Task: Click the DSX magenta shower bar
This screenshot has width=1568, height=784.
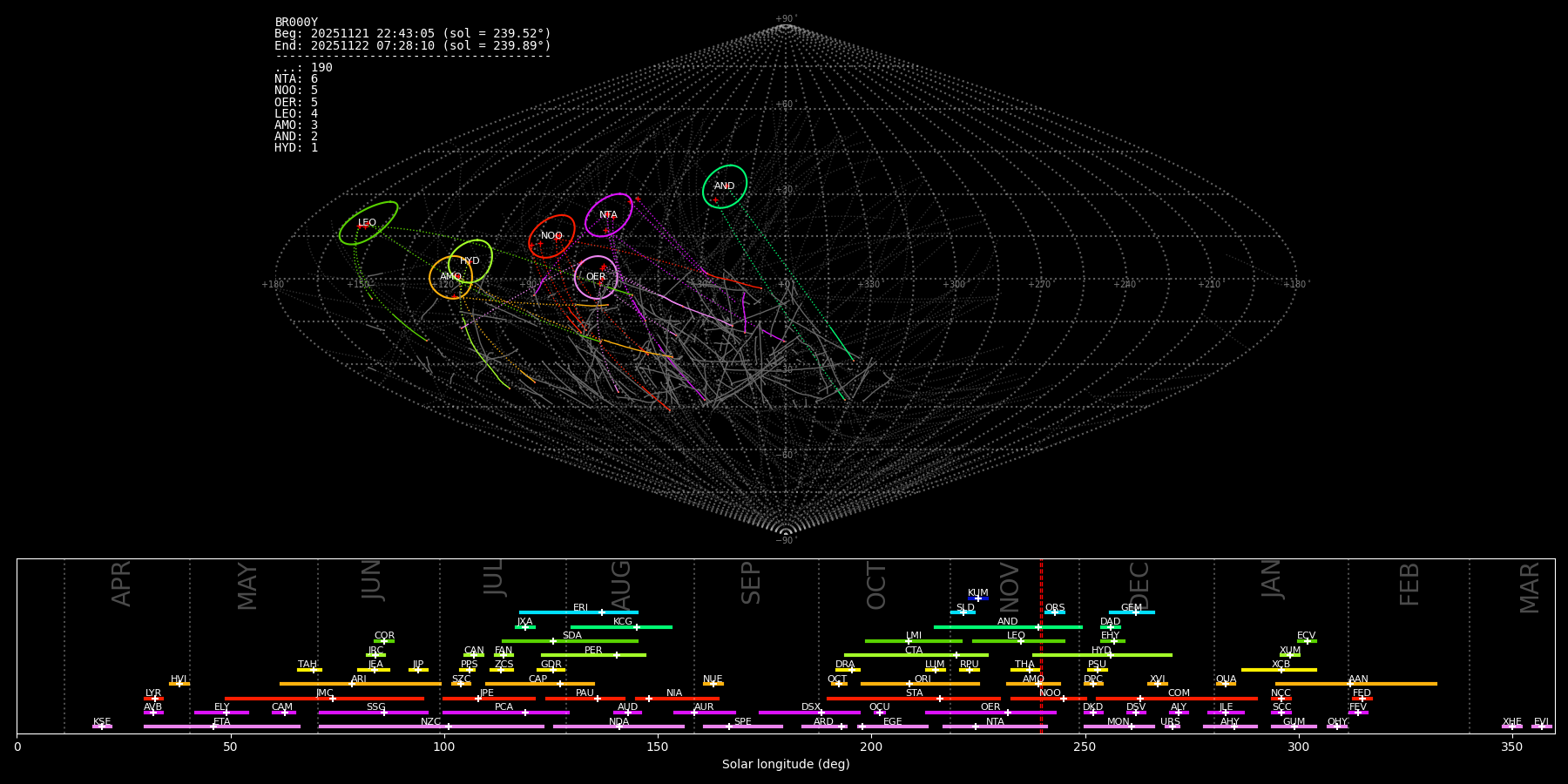Action: click(x=809, y=713)
